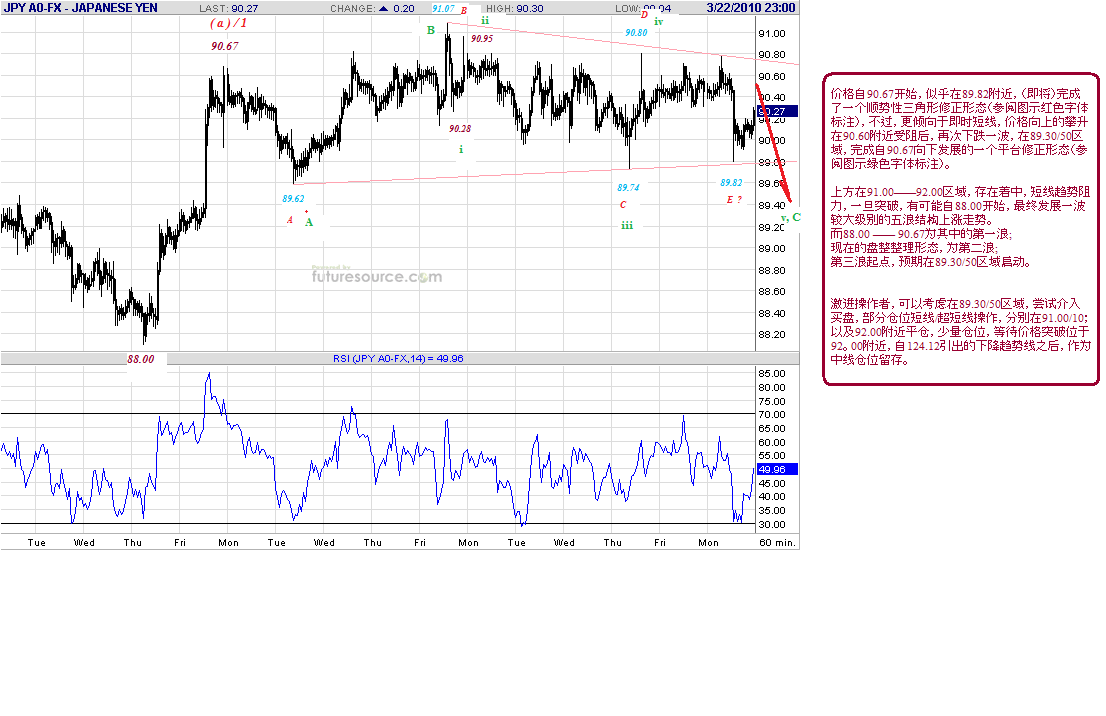Click the 'JPY A0-FX - JAPANESE YEN' chart title

80,8
